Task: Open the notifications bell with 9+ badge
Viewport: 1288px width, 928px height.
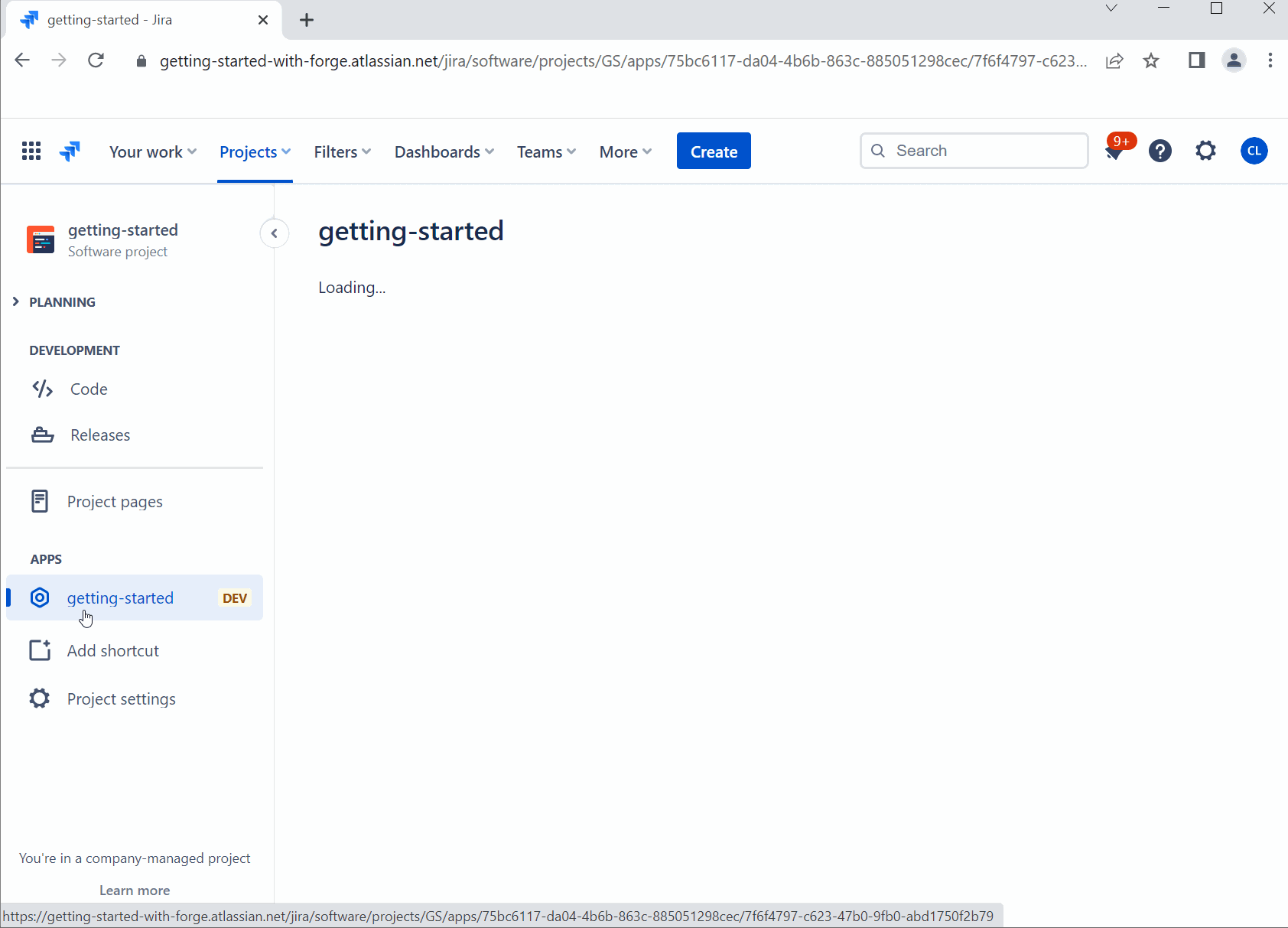Action: [x=1114, y=151]
